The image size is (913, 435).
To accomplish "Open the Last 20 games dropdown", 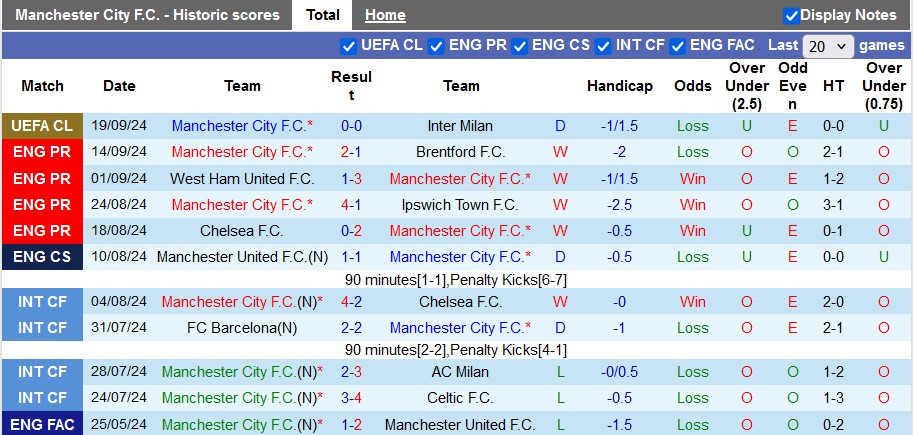I will pyautogui.click(x=828, y=46).
